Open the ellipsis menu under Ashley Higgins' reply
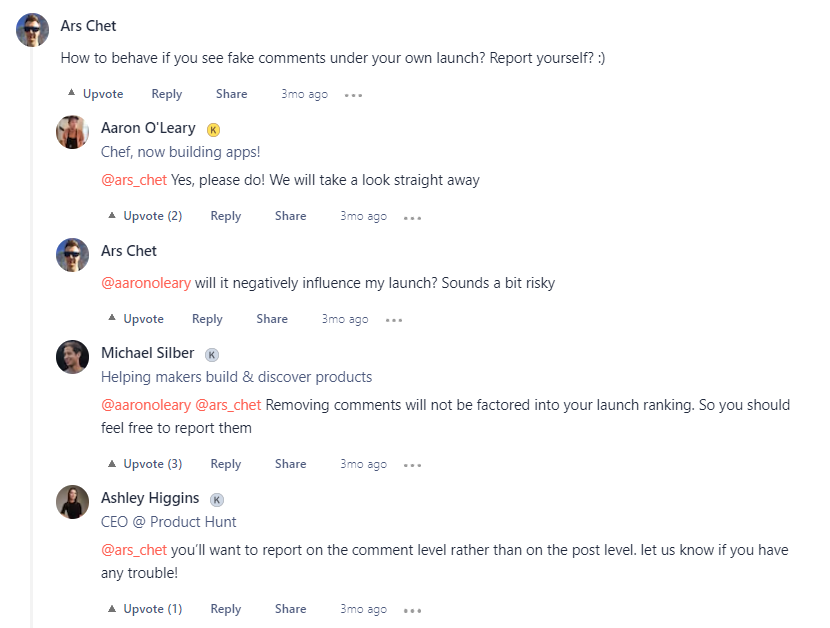The image size is (830, 628). [x=412, y=608]
